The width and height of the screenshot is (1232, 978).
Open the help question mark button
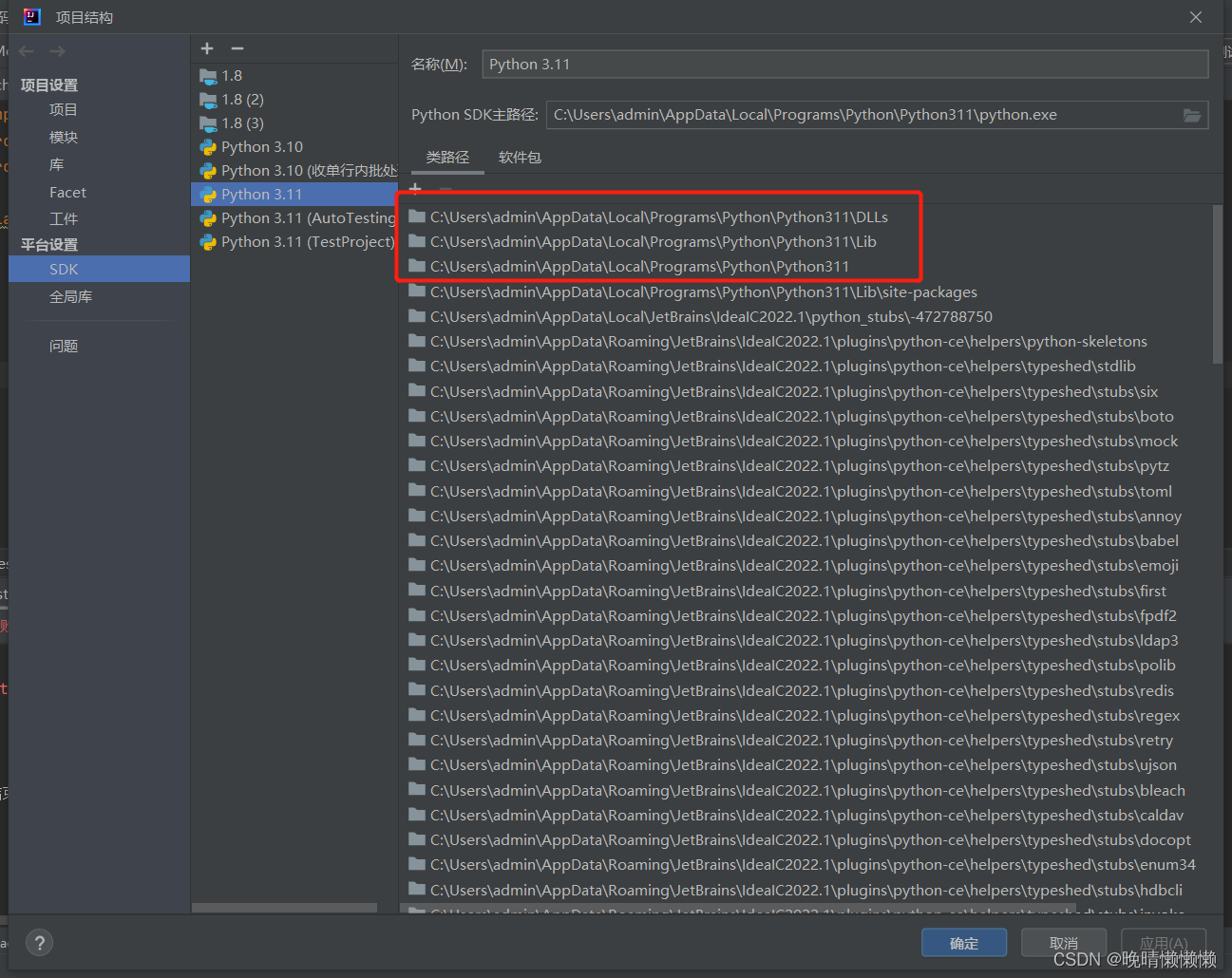[39, 943]
